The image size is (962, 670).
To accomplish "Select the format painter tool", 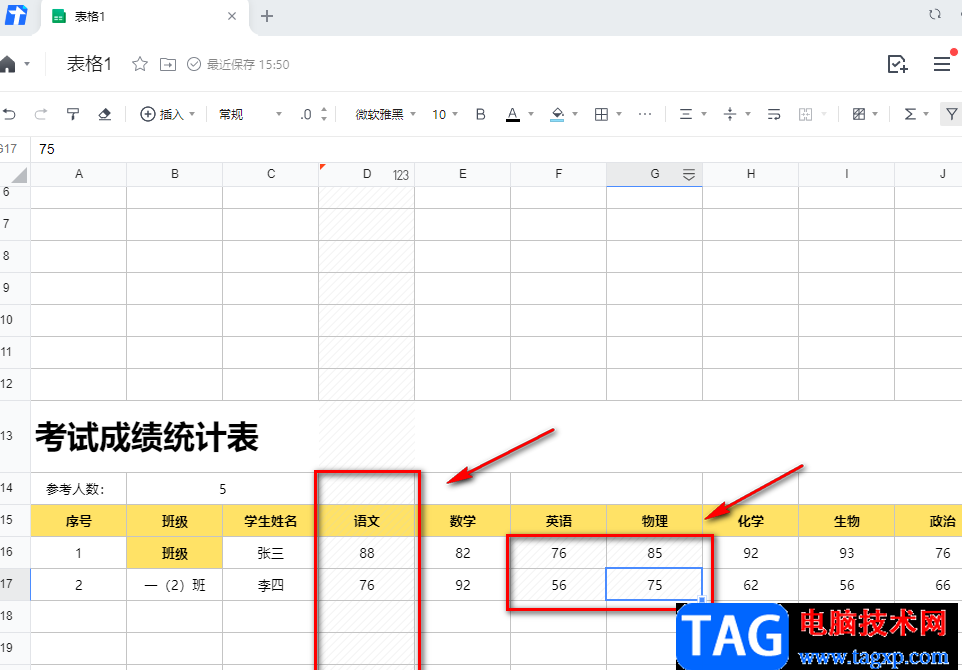I will (72, 114).
